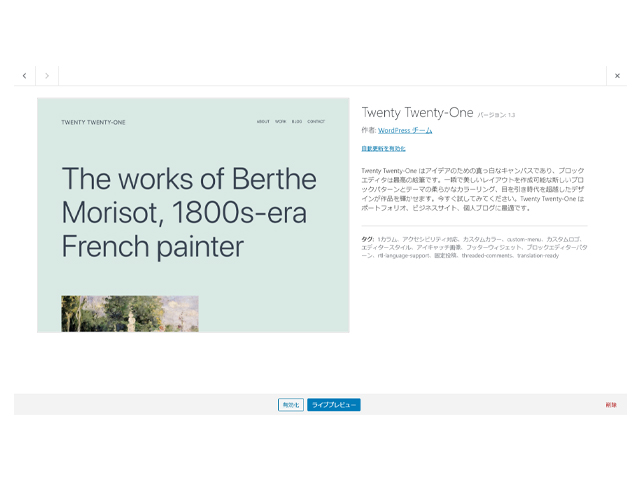
Task: Click the タグ tags list text
Action: (x=473, y=247)
